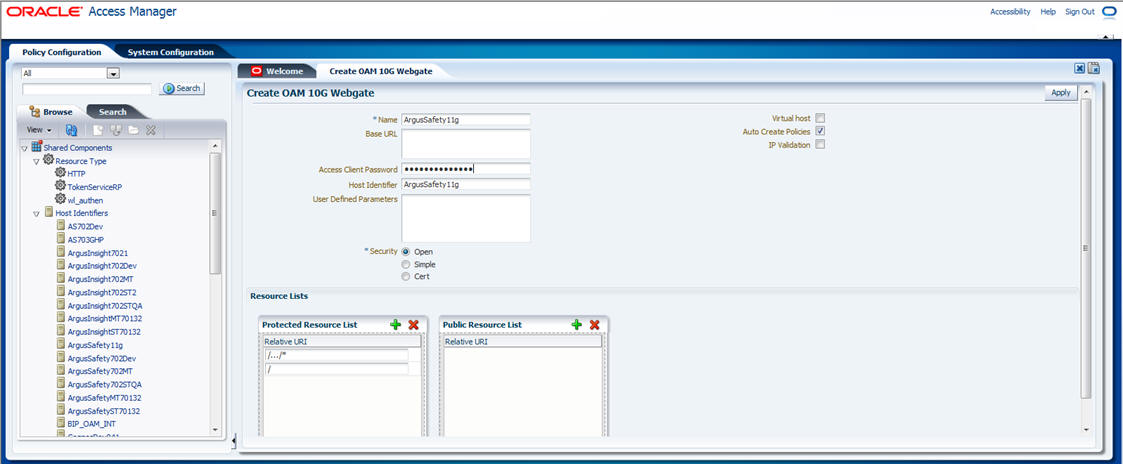Click the greyed Create new document icon
The height and width of the screenshot is (464, 1123).
(x=98, y=130)
